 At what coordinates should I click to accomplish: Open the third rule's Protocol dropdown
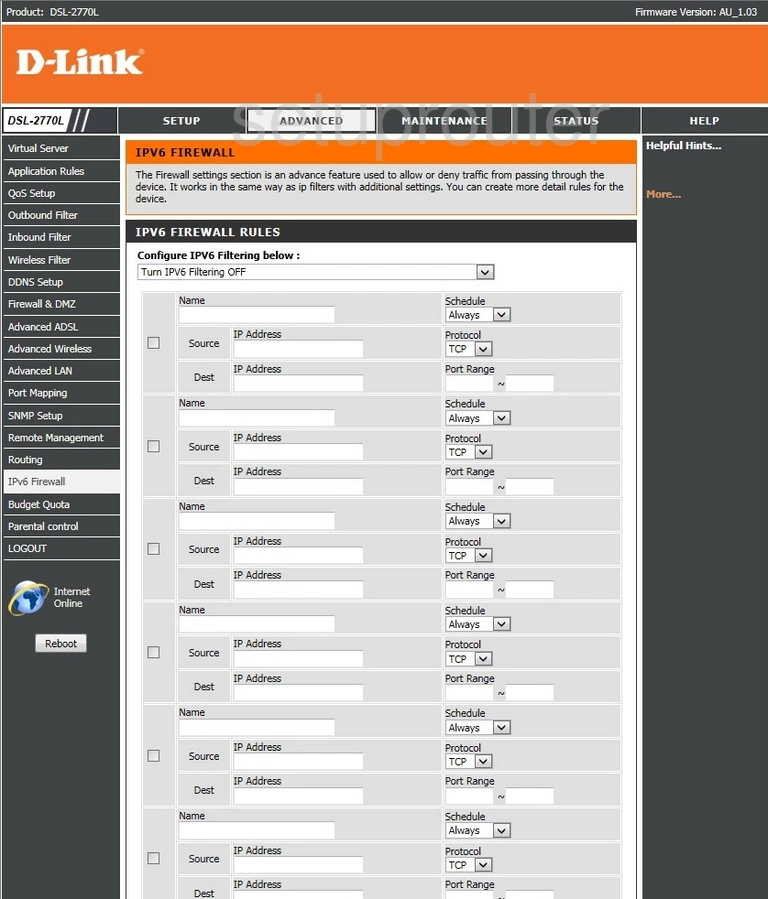point(469,555)
